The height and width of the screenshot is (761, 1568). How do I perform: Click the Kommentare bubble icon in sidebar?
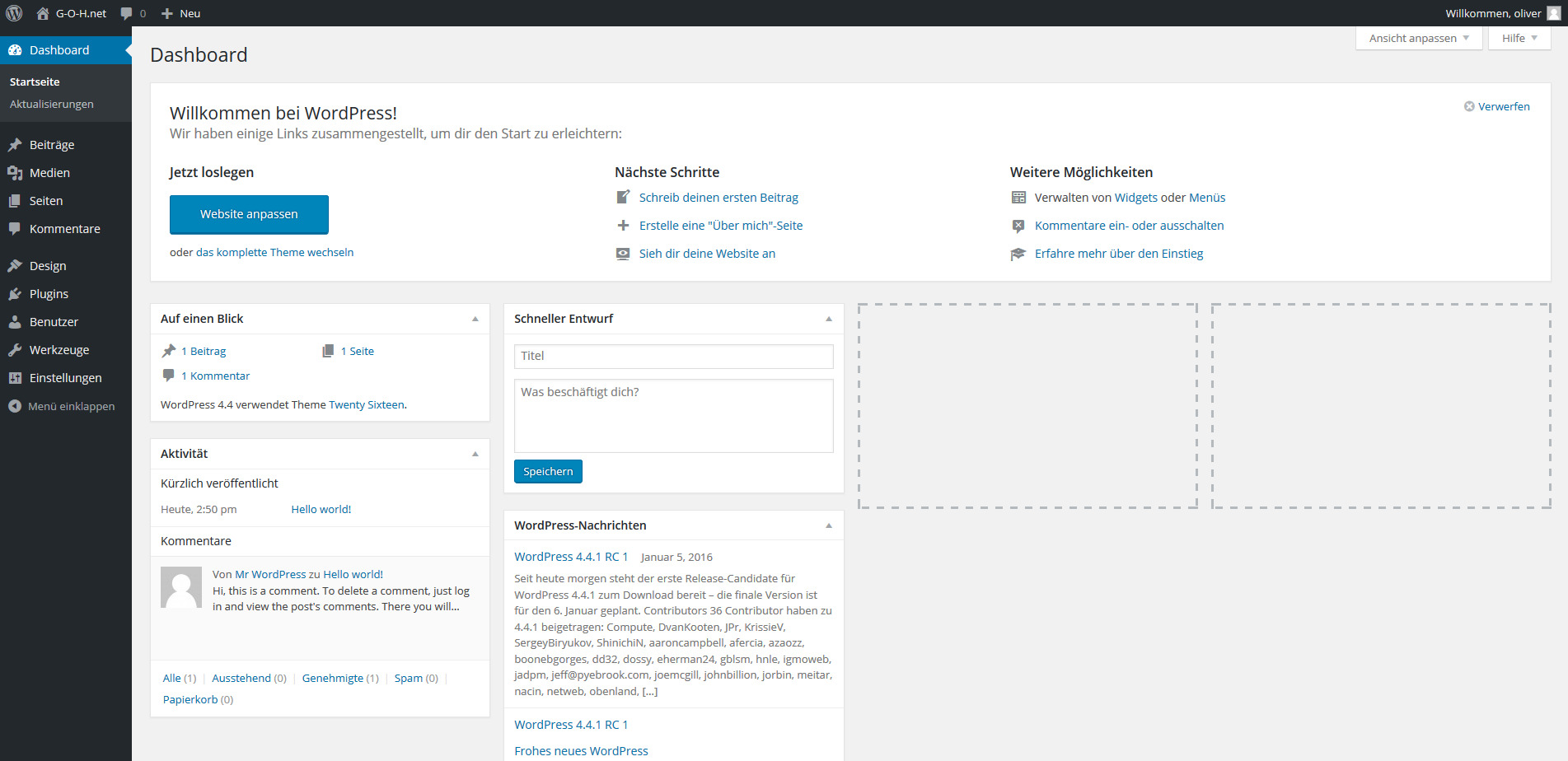tap(15, 229)
